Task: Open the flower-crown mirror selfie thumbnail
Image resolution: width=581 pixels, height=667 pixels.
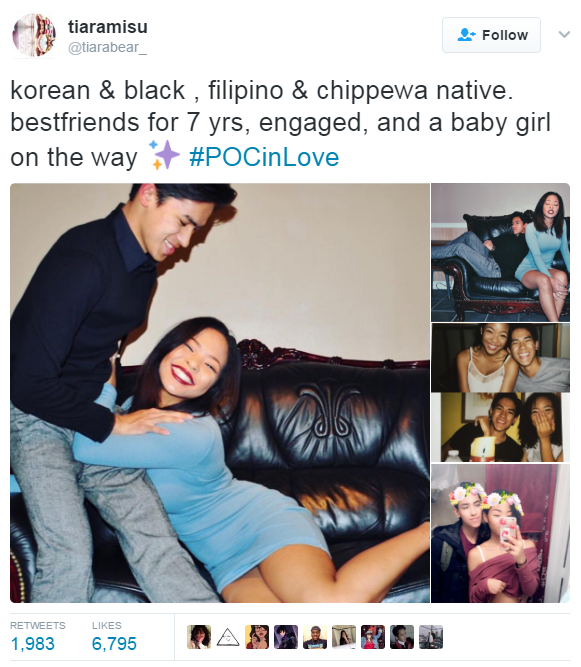Action: [x=500, y=533]
